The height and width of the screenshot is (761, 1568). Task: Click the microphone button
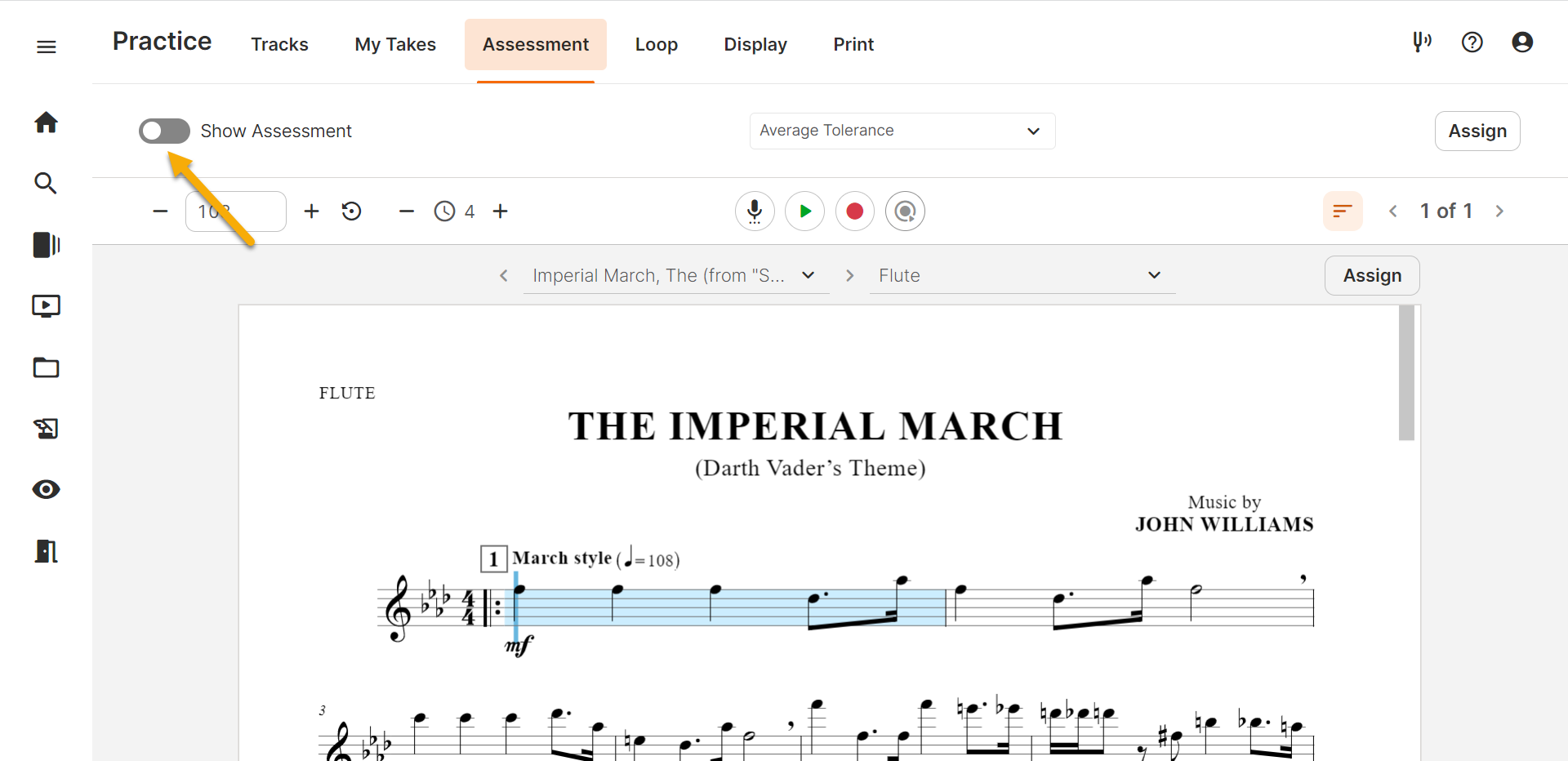point(755,211)
